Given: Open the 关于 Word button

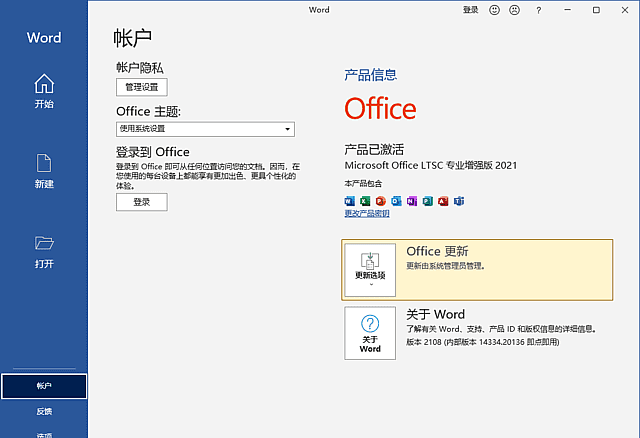Looking at the screenshot, I should 370,333.
